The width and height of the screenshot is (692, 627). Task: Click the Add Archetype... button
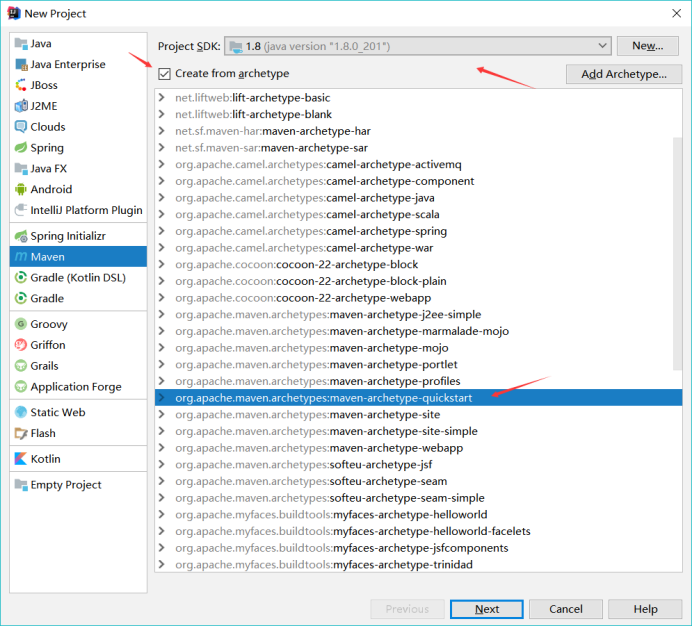coord(624,74)
